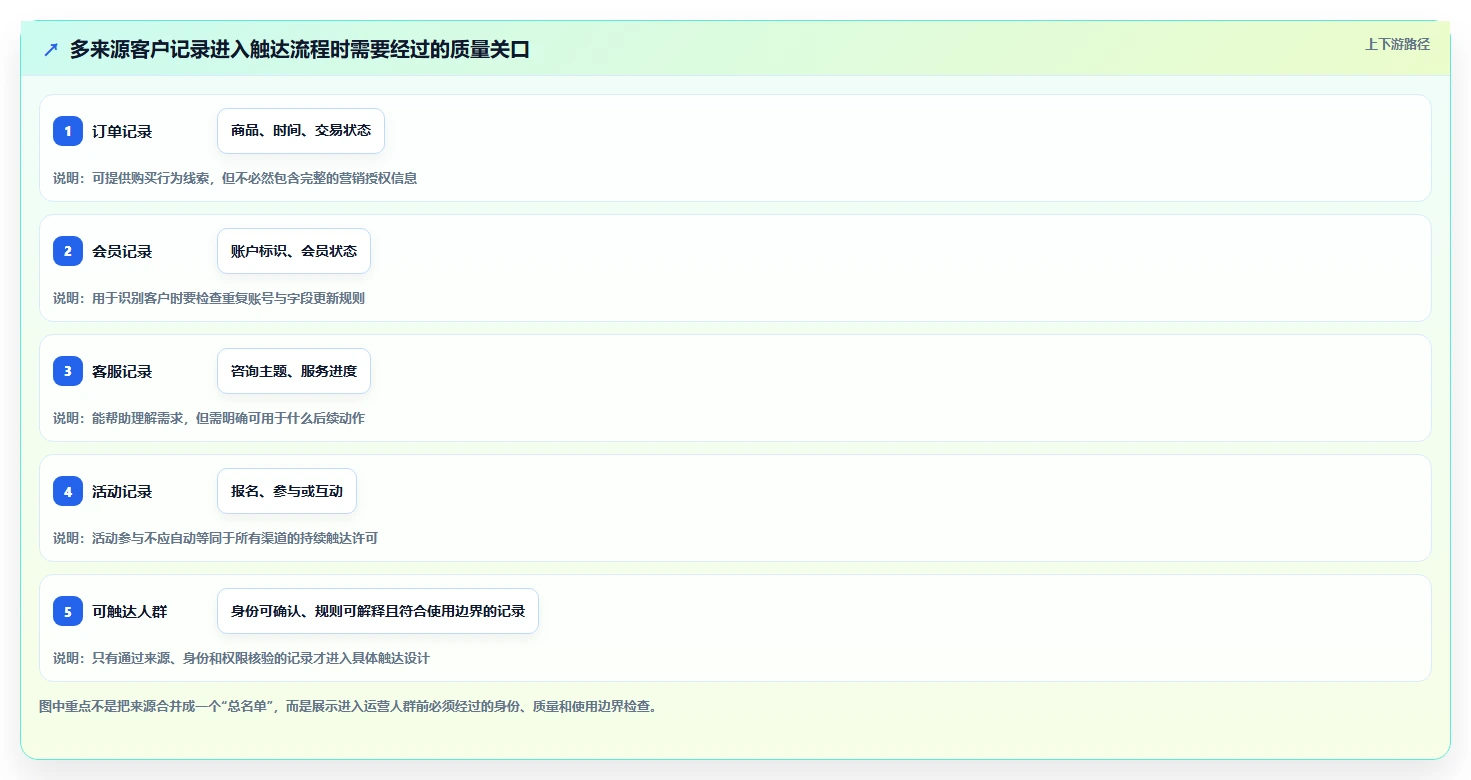Click the number 3 badge for 客服记录
Viewport: 1471px width, 780px height.
(x=68, y=371)
